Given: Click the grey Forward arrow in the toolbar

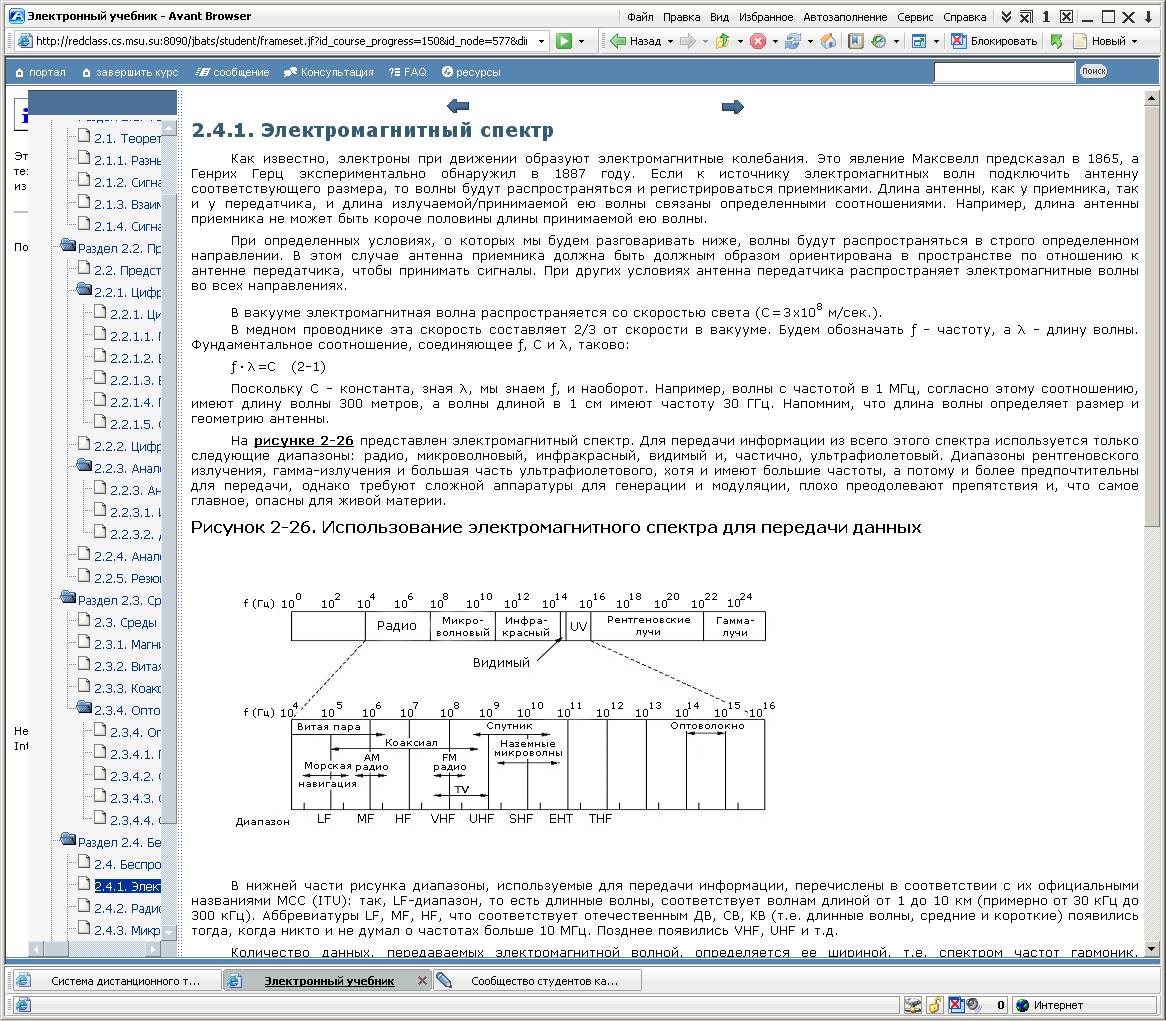Looking at the screenshot, I should point(688,41).
